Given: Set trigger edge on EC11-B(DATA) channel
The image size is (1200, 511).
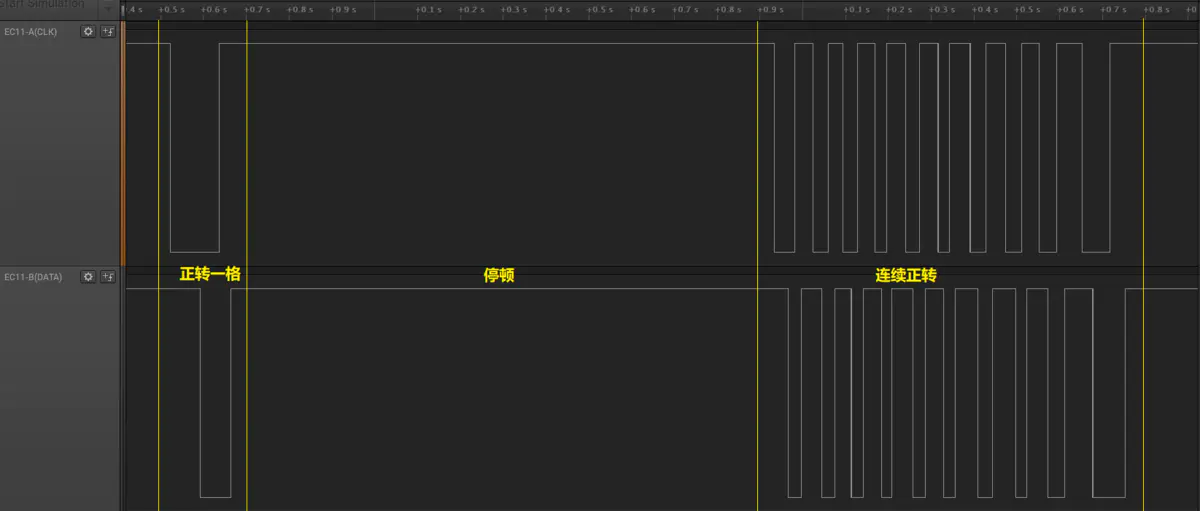Looking at the screenshot, I should click(108, 277).
